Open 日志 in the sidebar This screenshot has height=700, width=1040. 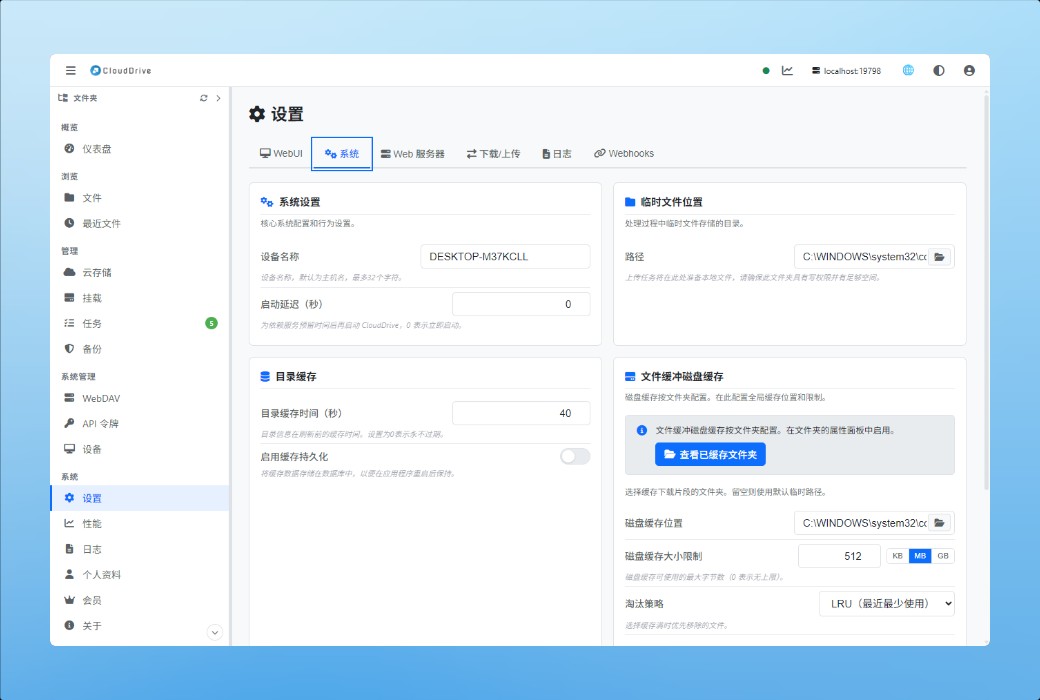[x=140, y=549]
